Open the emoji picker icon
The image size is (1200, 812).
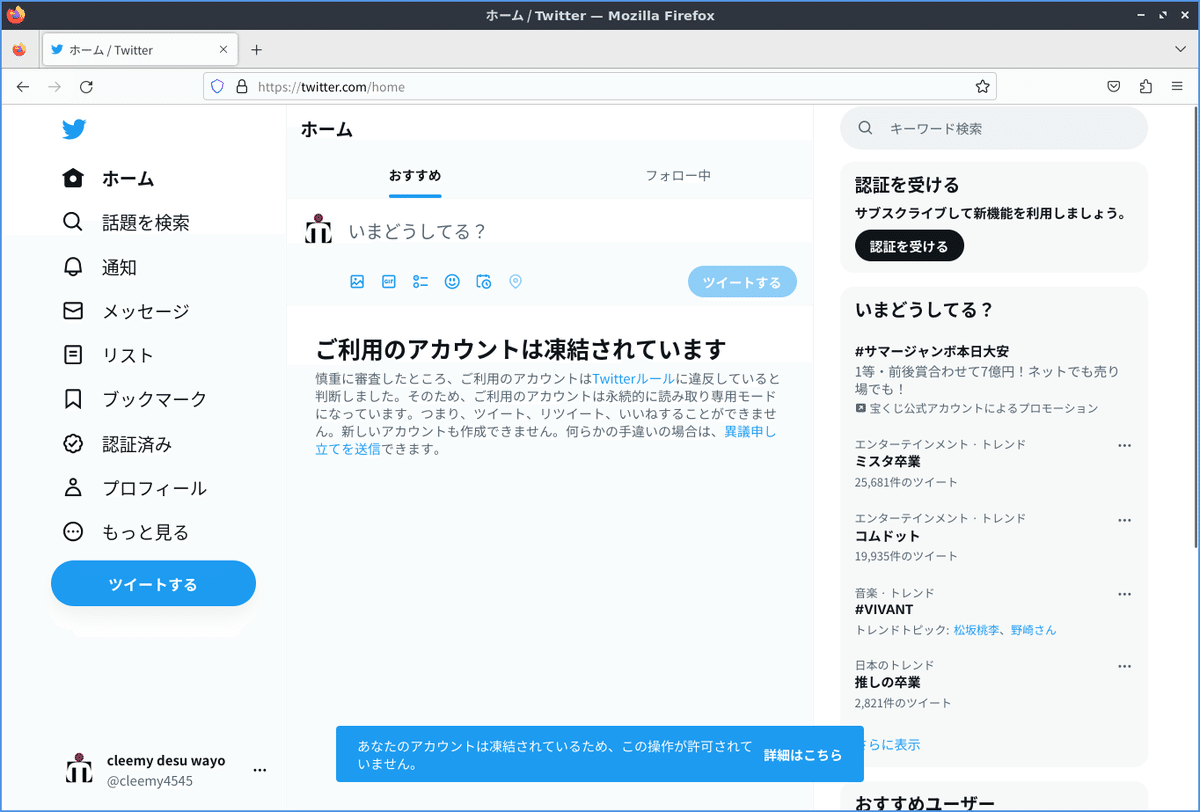click(452, 281)
